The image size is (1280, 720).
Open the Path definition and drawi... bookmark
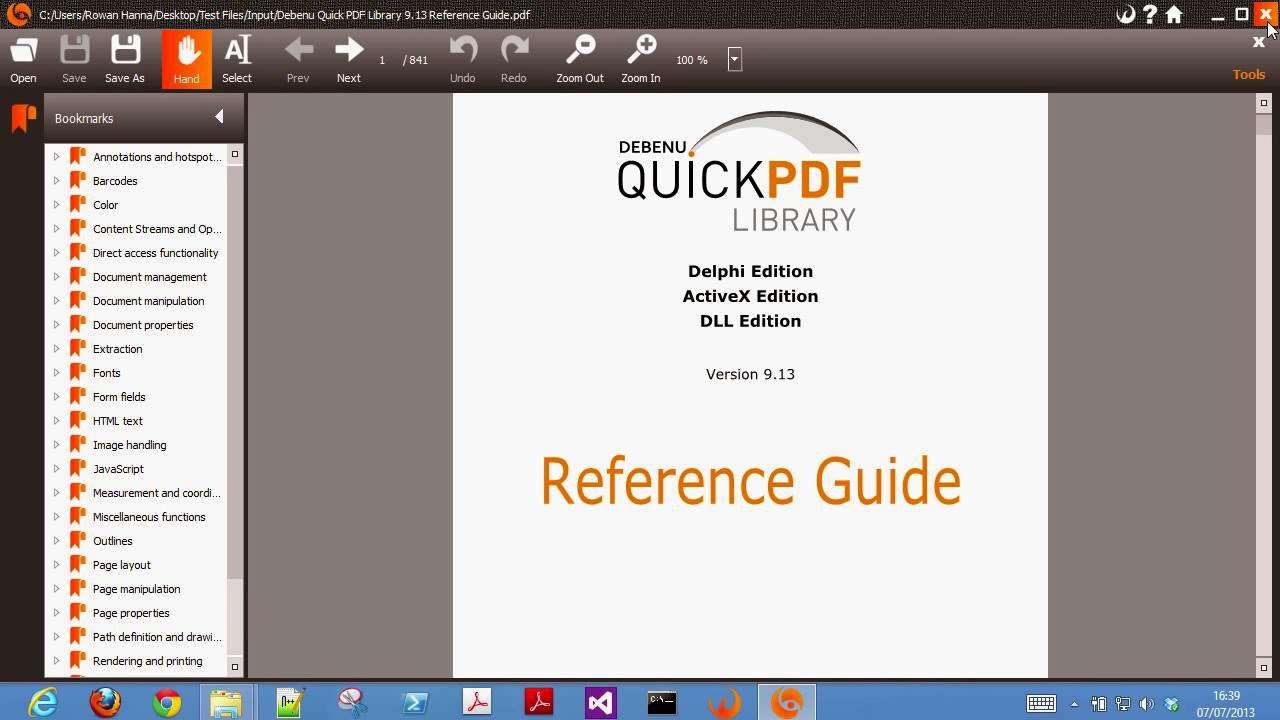(157, 637)
